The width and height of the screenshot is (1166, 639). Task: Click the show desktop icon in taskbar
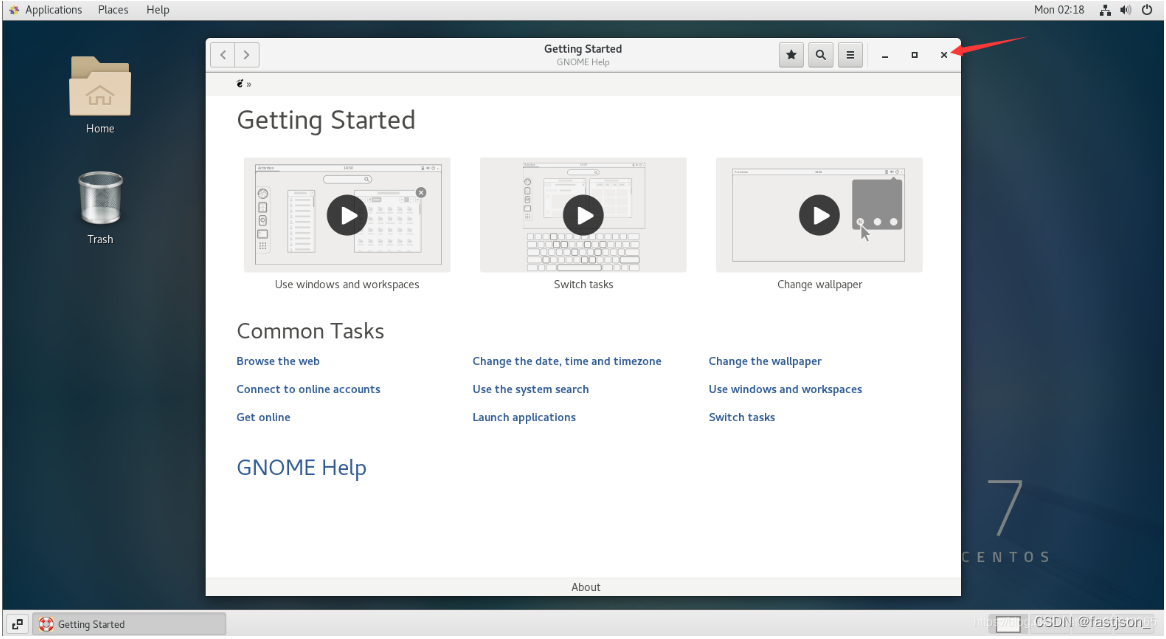tap(17, 625)
